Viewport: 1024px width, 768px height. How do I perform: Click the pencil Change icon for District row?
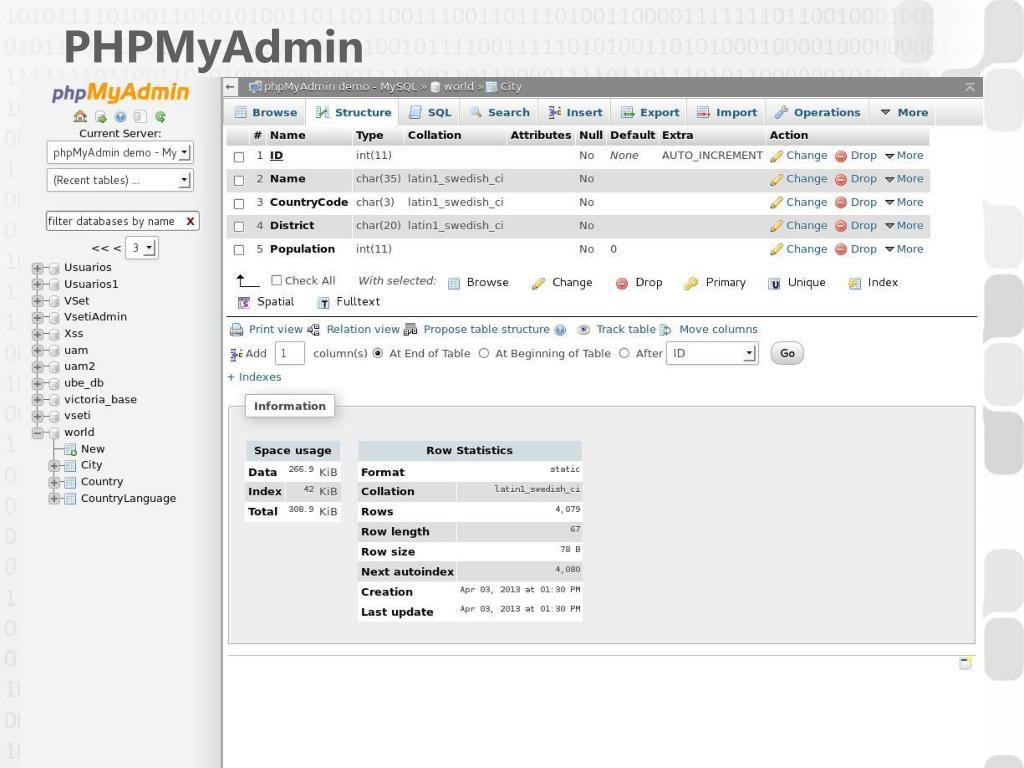(x=776, y=226)
